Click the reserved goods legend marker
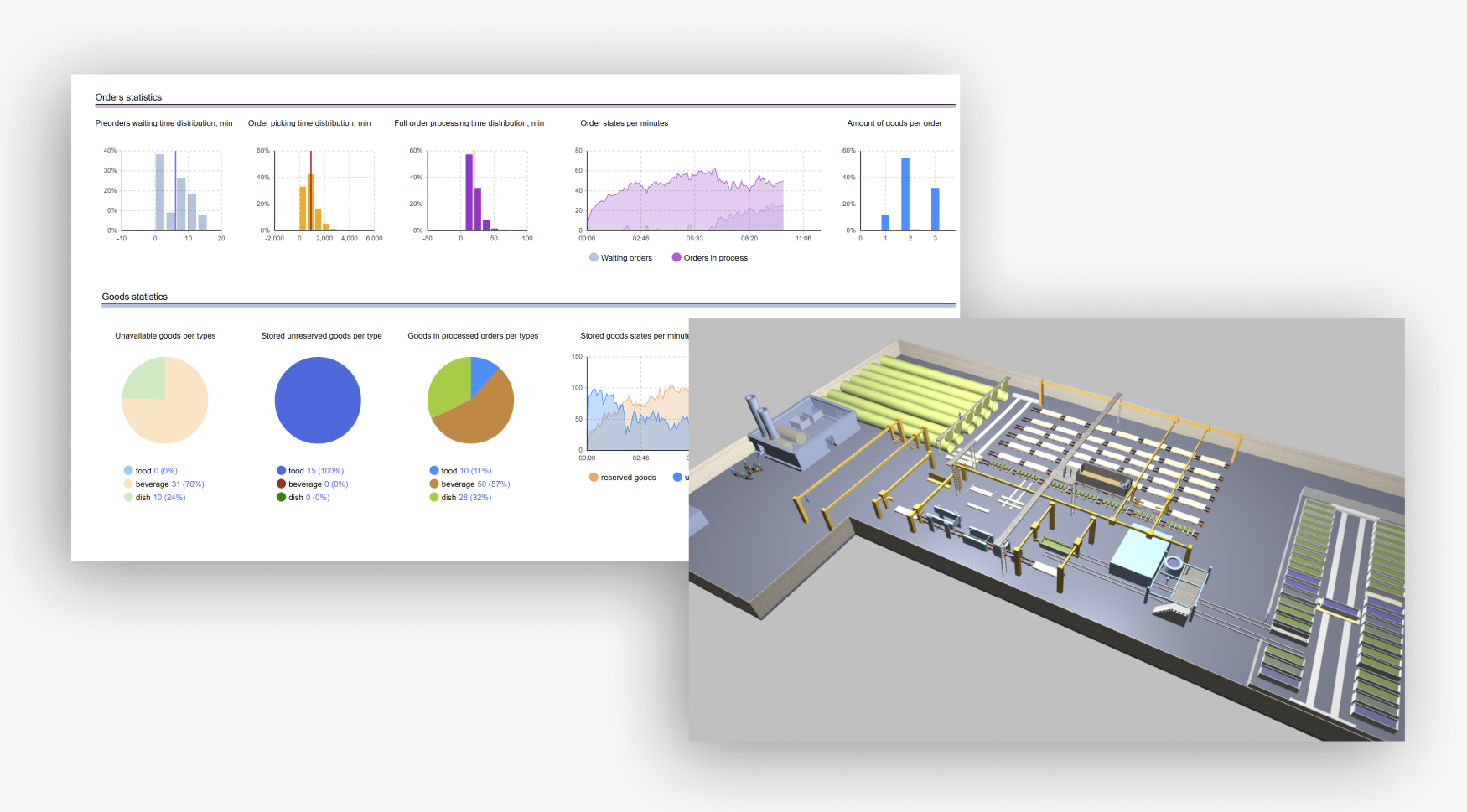Screen dimensions: 1467x812 [x=594, y=477]
